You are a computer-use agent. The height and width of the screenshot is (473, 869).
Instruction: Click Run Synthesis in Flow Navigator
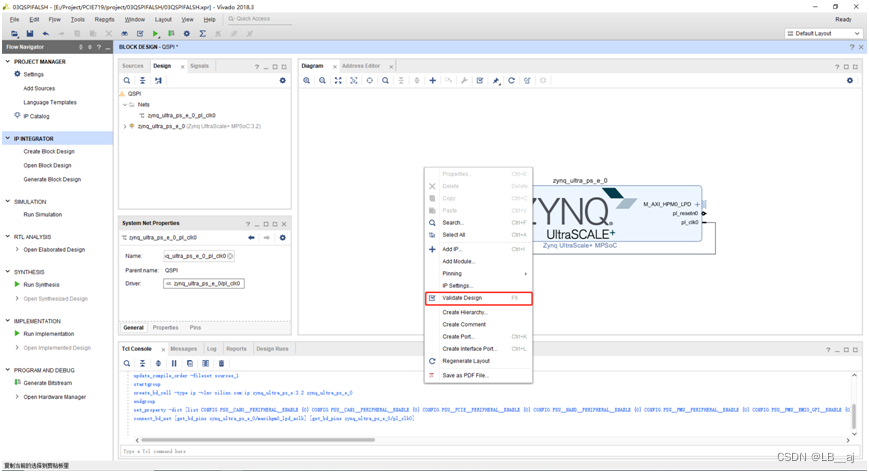click(x=42, y=285)
